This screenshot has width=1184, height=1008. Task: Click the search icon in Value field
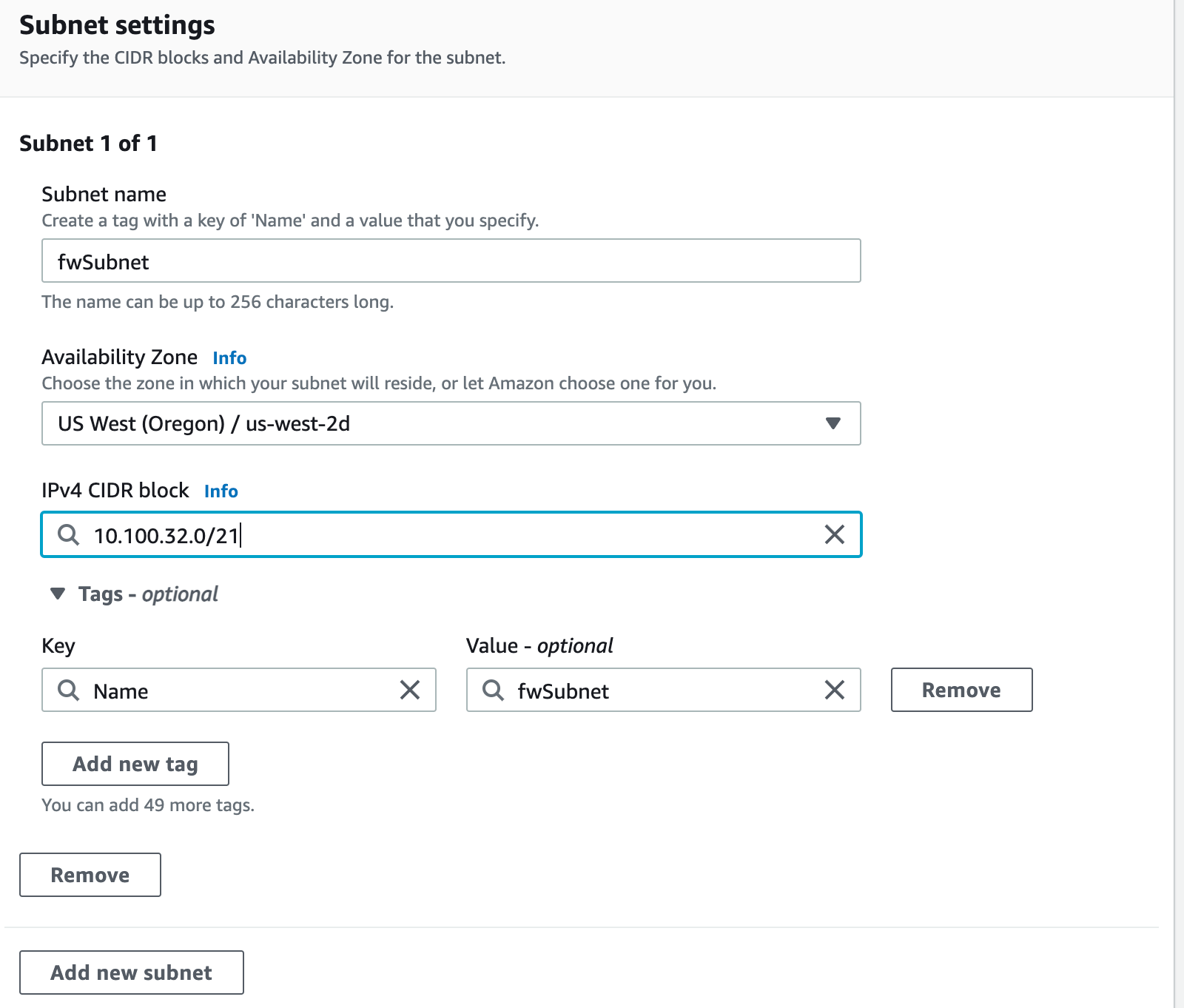click(494, 690)
